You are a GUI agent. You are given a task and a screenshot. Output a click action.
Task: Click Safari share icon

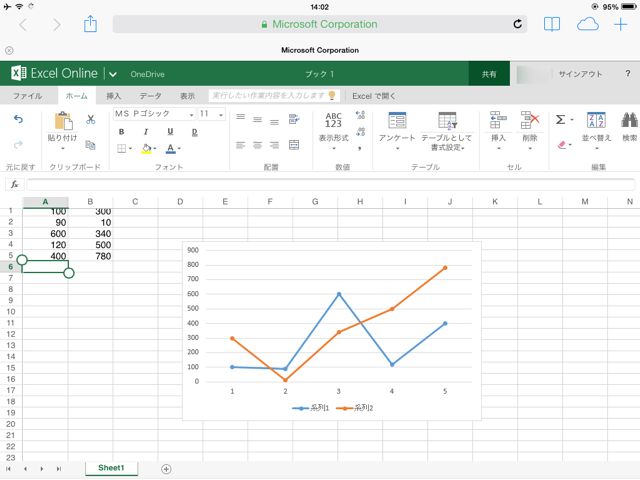click(90, 24)
